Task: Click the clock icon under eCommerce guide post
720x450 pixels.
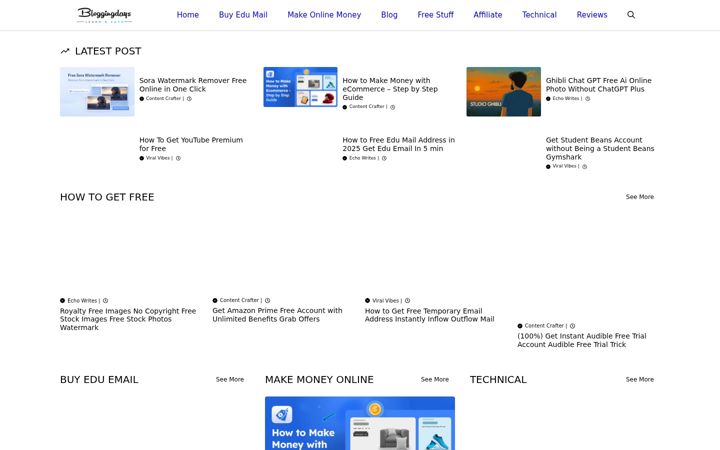Action: click(x=393, y=107)
